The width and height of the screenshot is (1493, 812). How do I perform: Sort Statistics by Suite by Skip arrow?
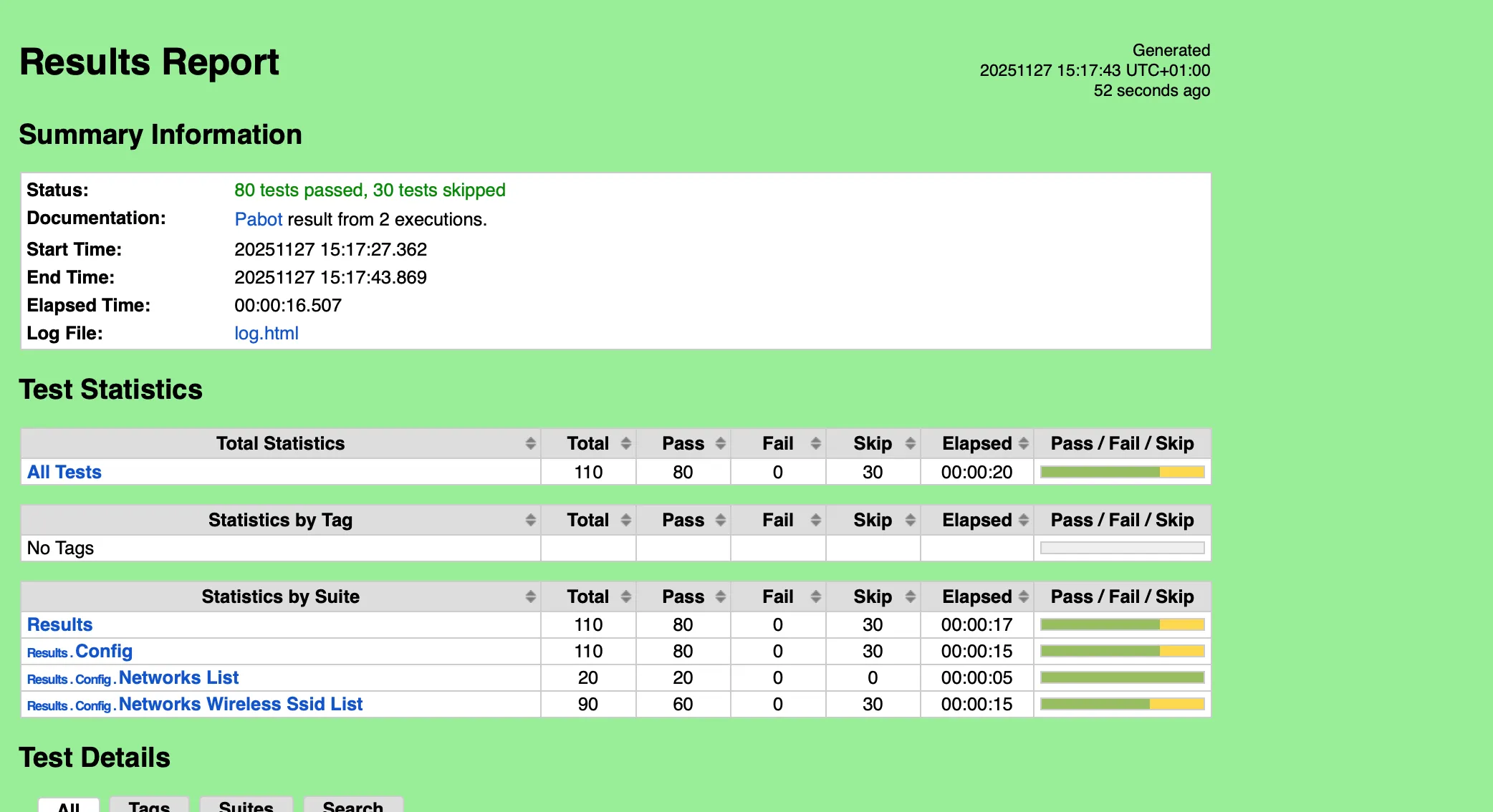point(910,596)
